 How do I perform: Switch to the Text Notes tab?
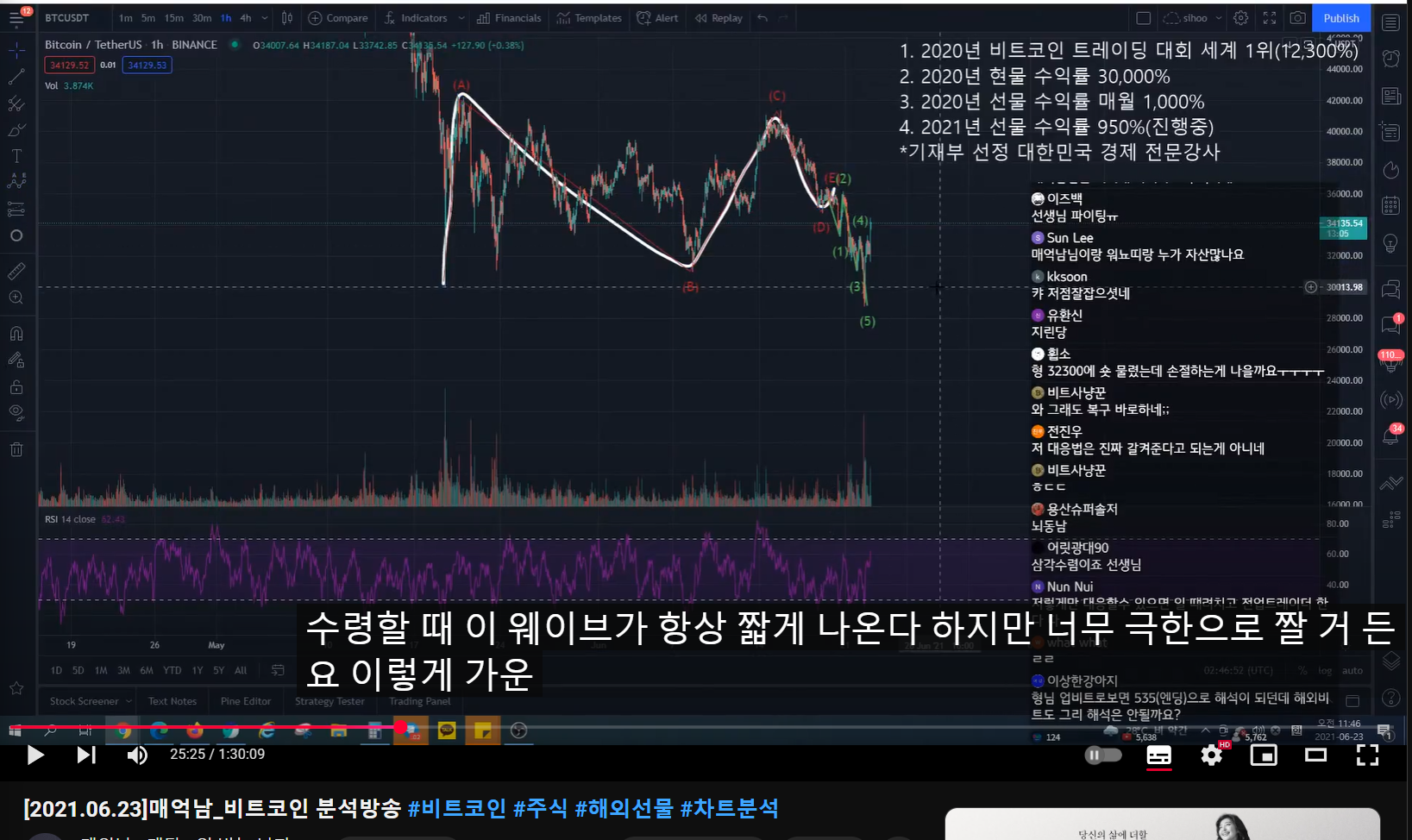coord(173,701)
